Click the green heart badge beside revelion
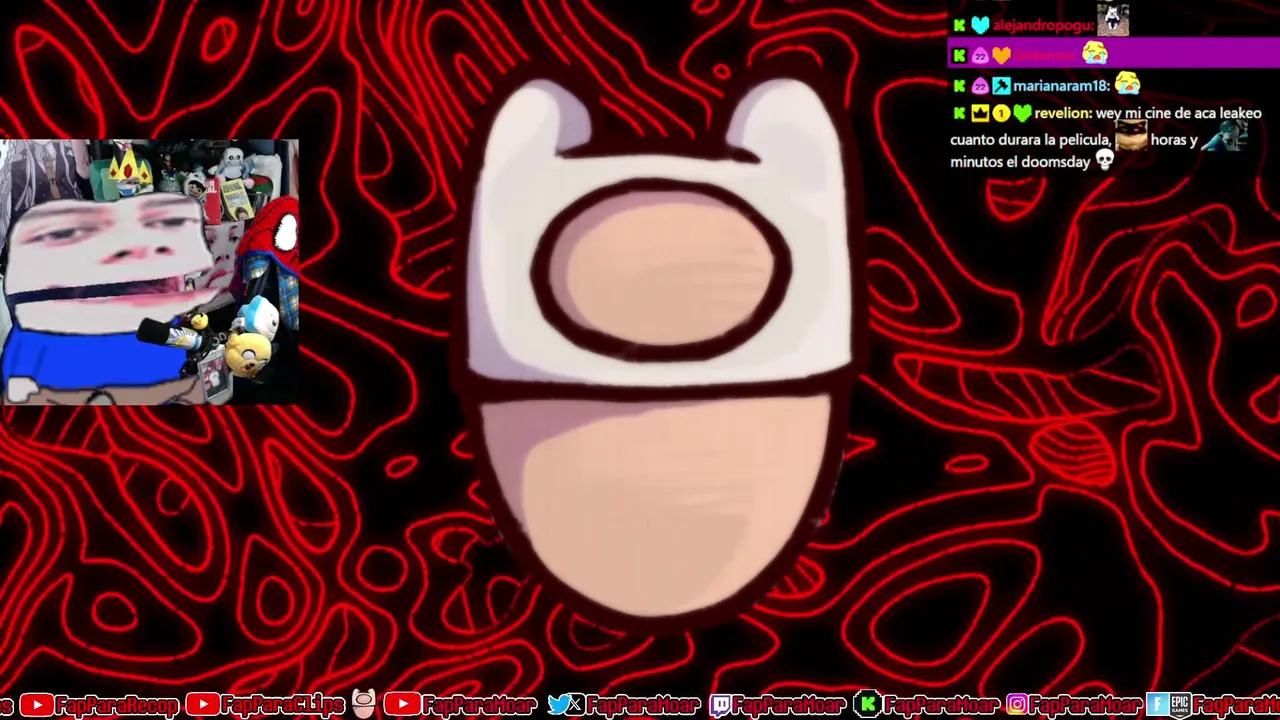The image size is (1280, 720). (x=1021, y=114)
